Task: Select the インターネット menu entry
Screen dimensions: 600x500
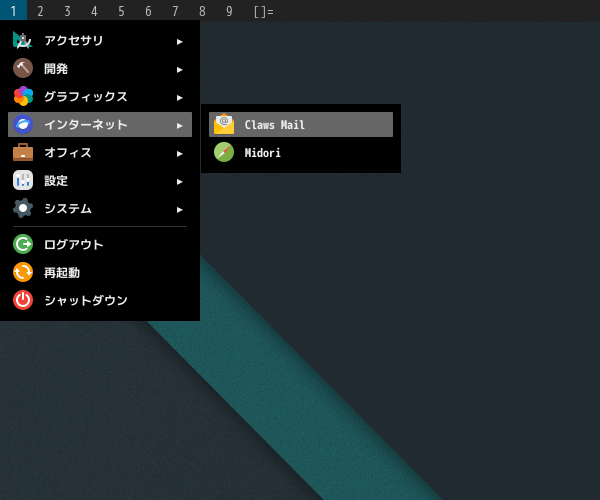Action: point(100,124)
